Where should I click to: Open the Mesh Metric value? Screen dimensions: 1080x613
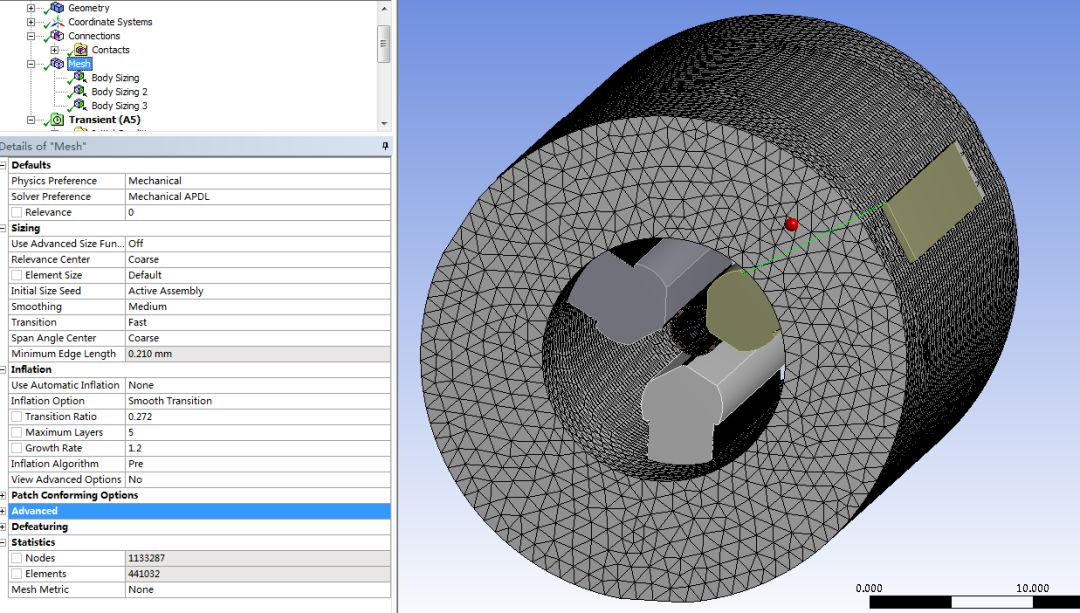(258, 590)
